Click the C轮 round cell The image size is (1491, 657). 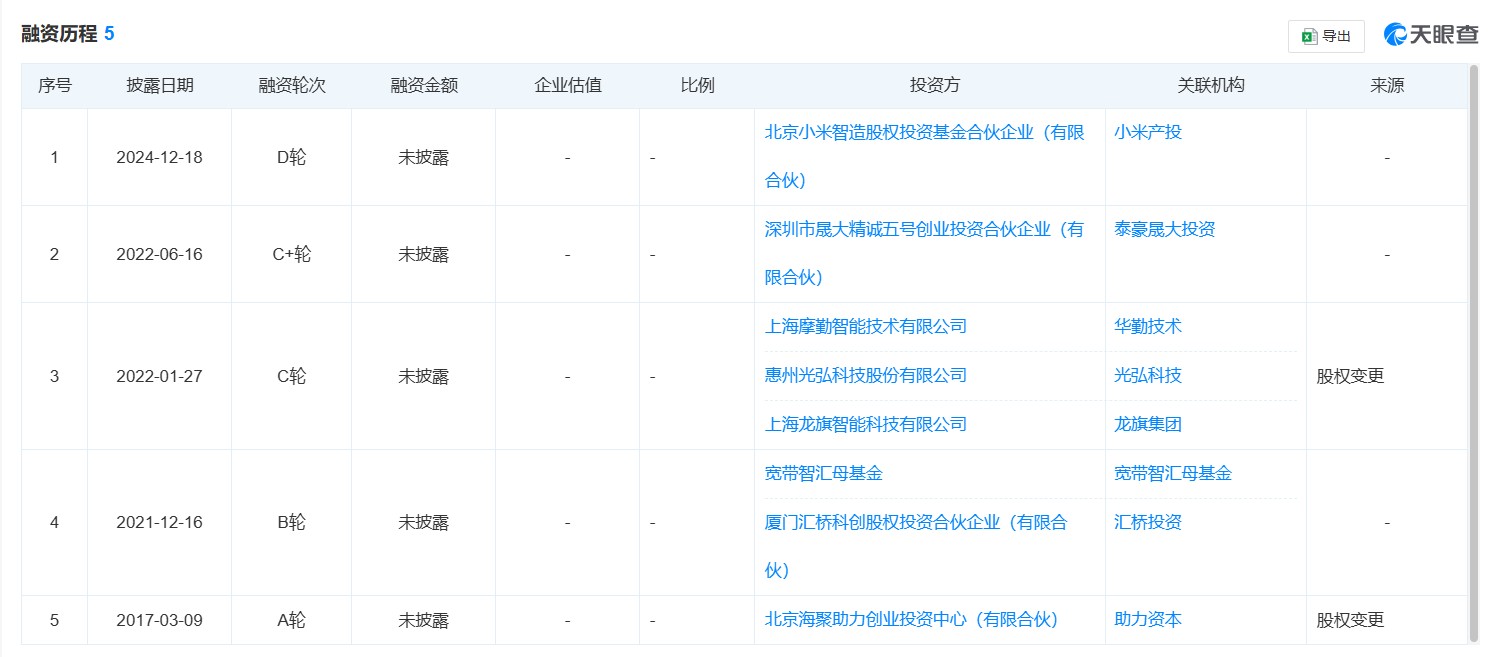coord(292,376)
